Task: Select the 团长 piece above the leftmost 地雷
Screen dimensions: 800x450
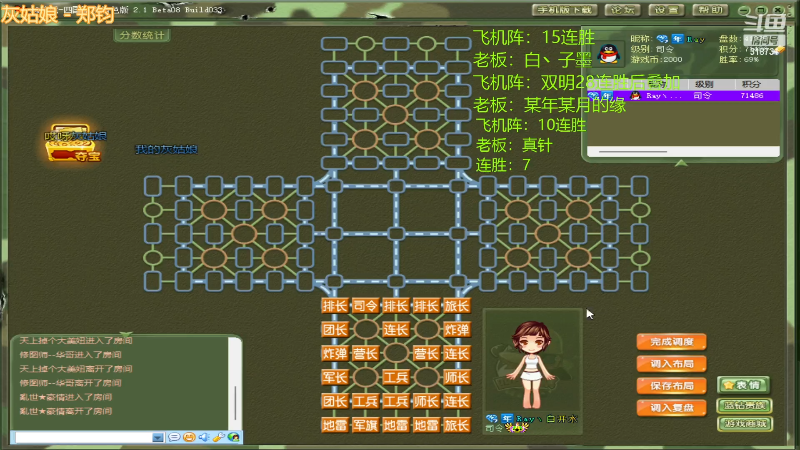Action: click(335, 401)
